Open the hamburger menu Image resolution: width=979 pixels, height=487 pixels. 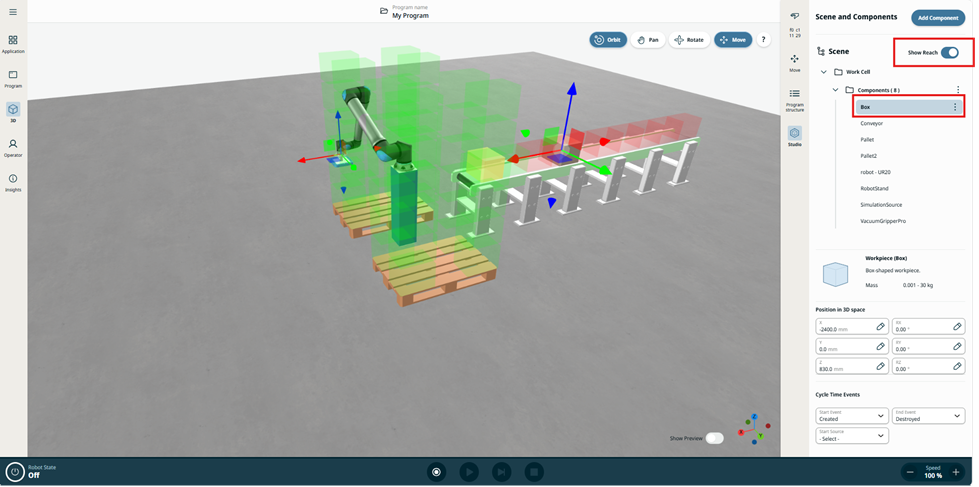point(13,13)
